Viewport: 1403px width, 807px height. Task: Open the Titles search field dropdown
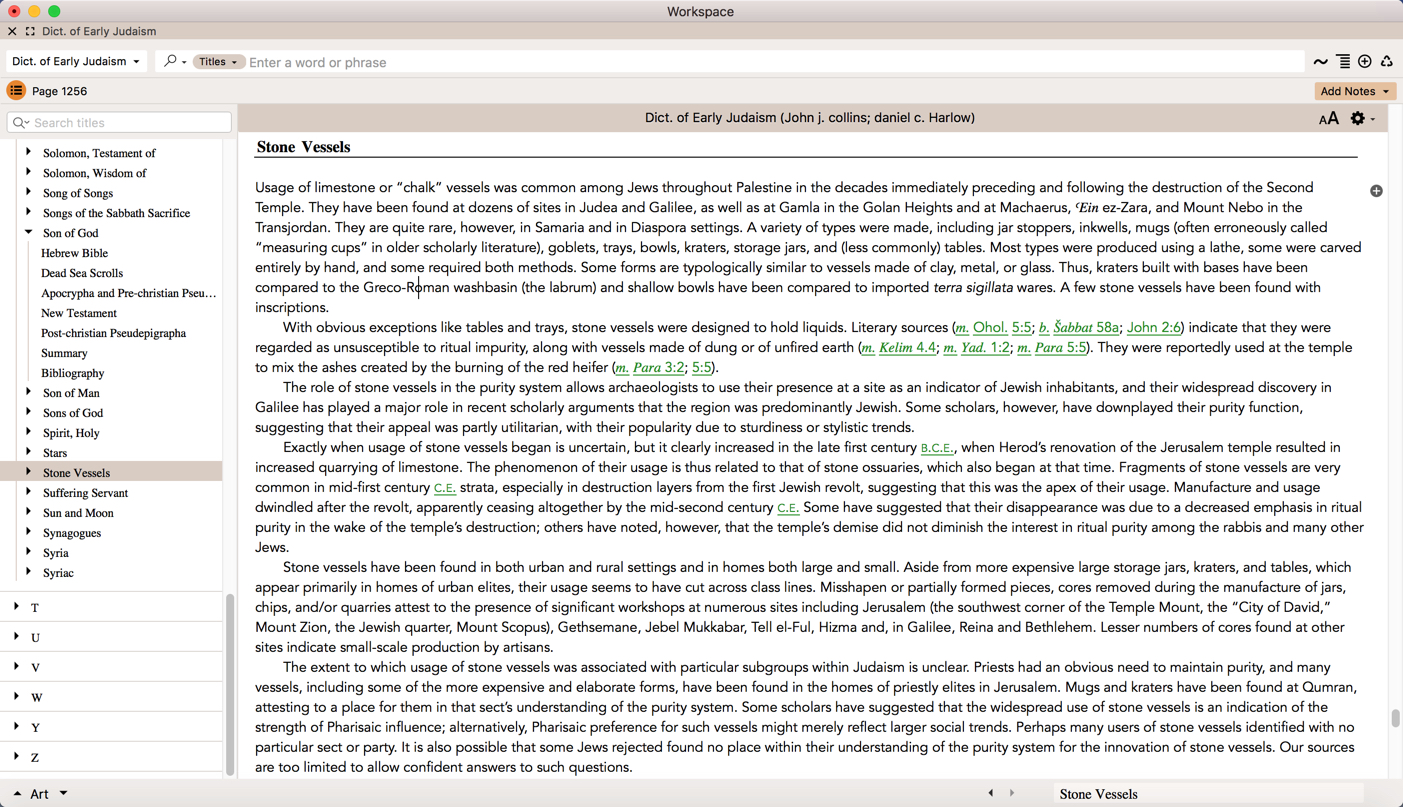218,62
